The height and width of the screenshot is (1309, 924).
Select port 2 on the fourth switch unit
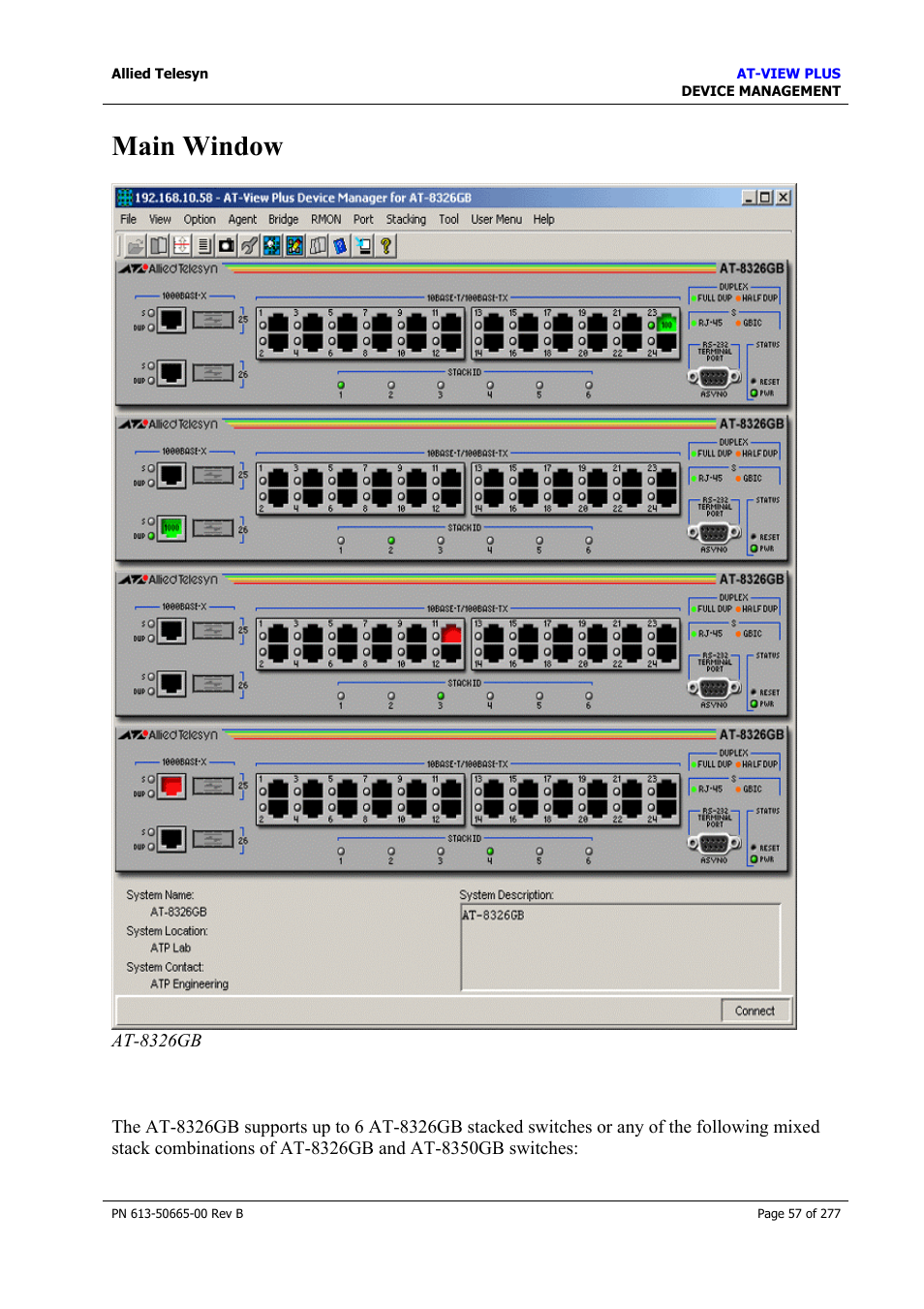click(x=278, y=807)
